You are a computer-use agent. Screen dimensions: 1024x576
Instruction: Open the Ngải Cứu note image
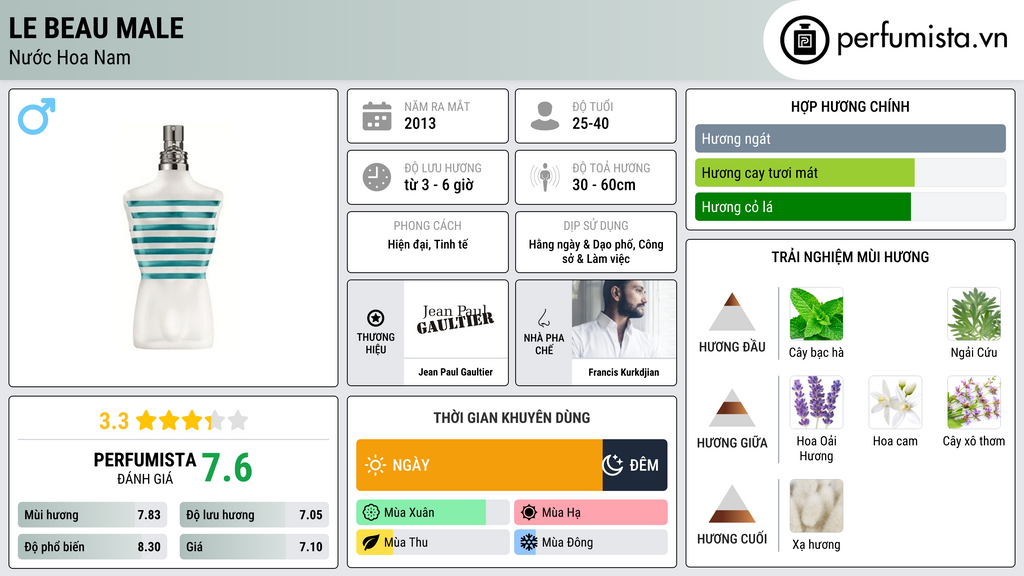[x=974, y=314]
